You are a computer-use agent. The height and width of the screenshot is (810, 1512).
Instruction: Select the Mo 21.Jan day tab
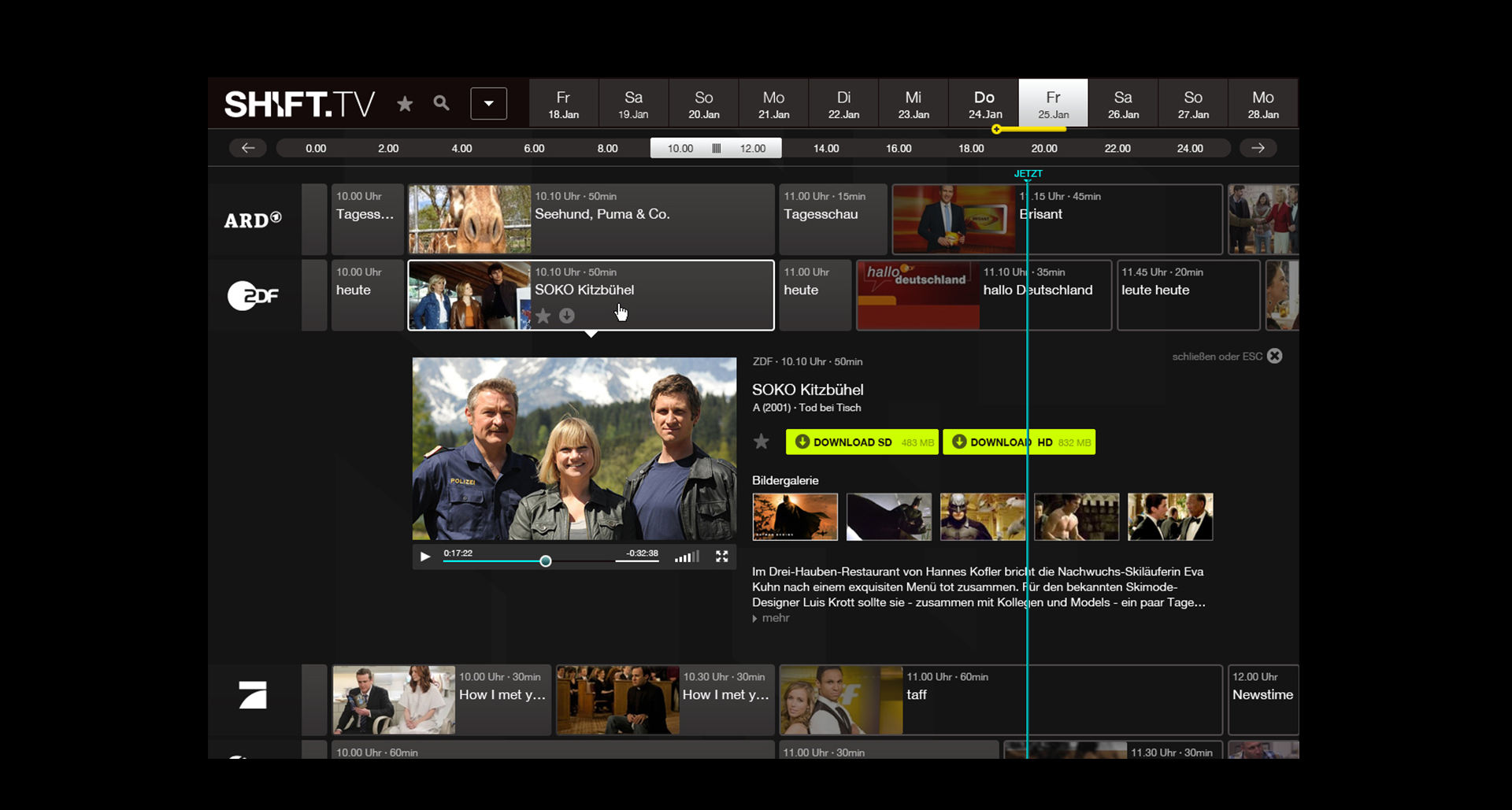[x=773, y=103]
